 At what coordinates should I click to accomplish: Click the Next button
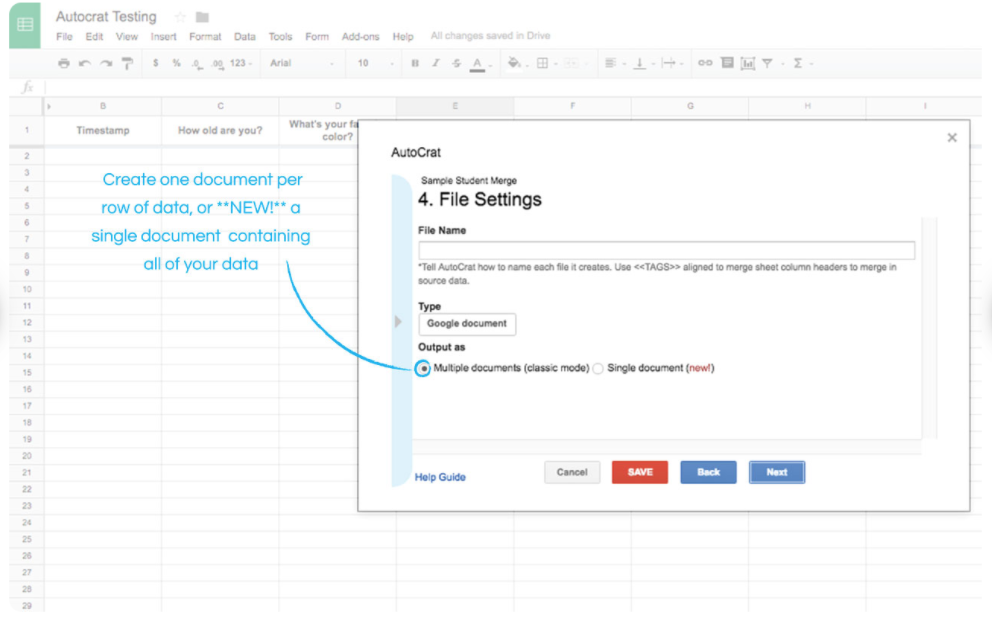pos(777,472)
